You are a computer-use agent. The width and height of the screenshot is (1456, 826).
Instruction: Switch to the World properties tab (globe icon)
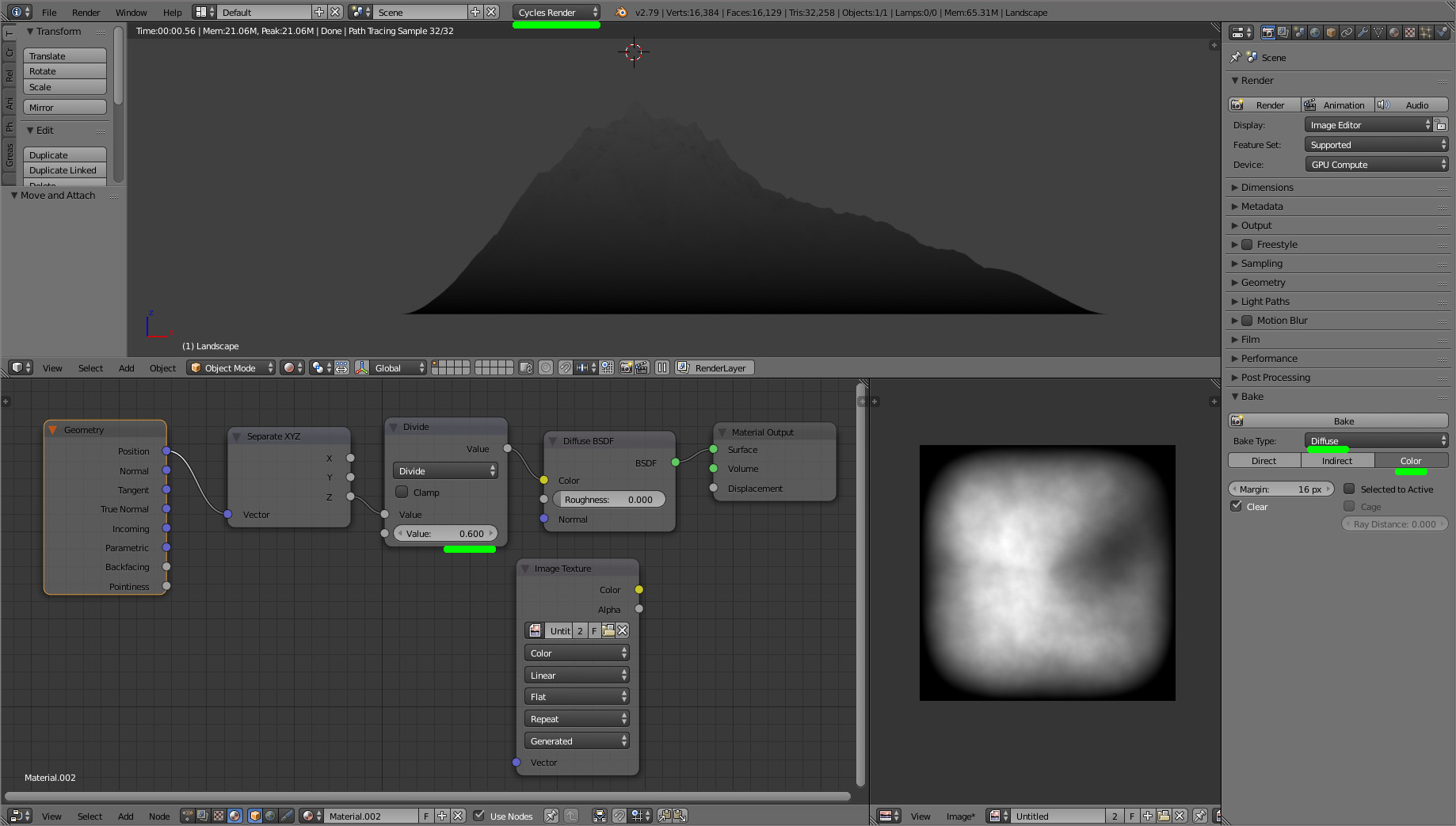[1315, 32]
